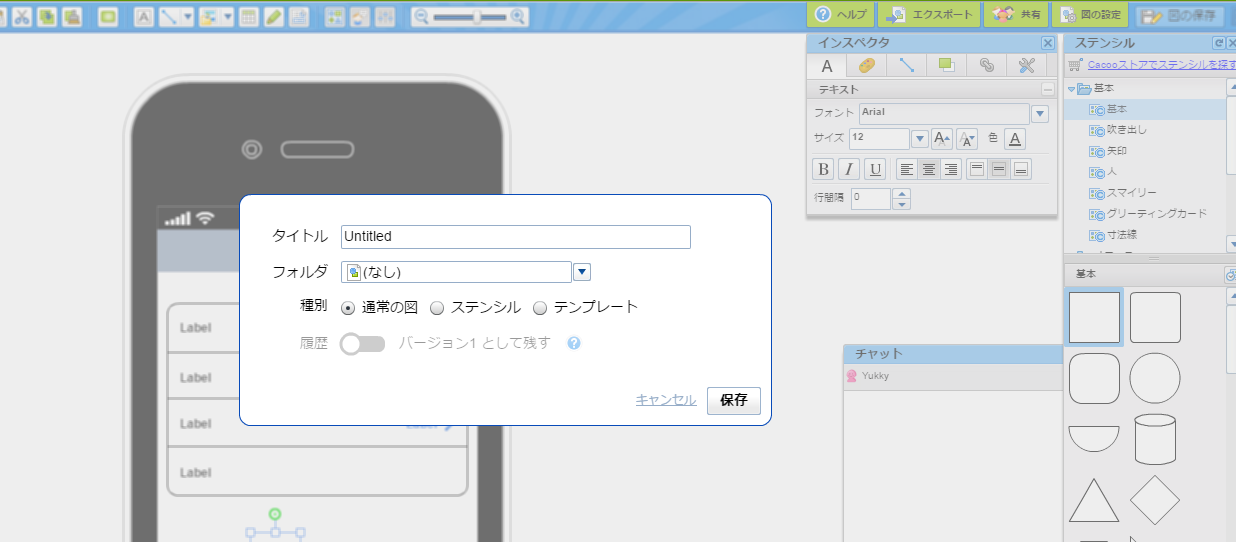
Task: Decrease line spacing stepper down arrow
Action: pos(902,204)
